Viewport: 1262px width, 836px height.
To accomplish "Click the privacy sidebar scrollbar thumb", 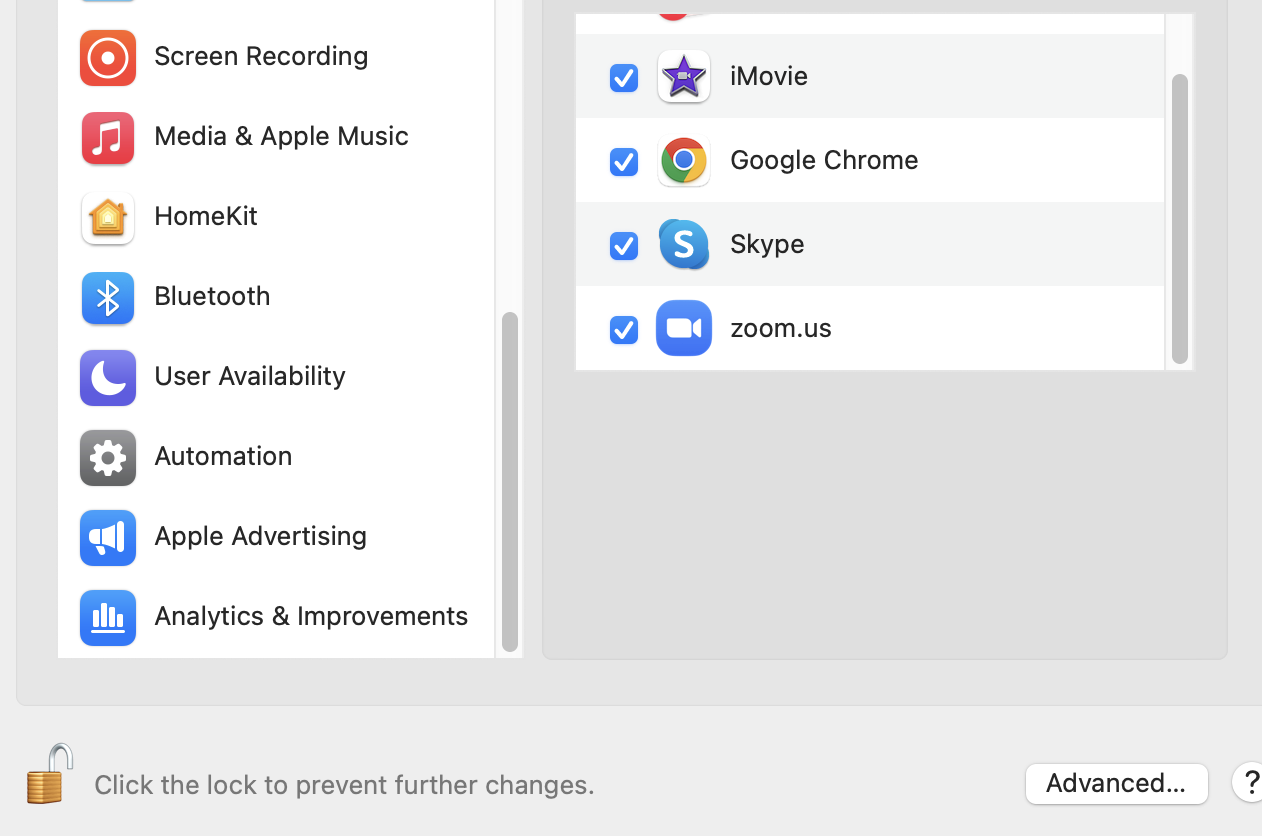I will [510, 482].
